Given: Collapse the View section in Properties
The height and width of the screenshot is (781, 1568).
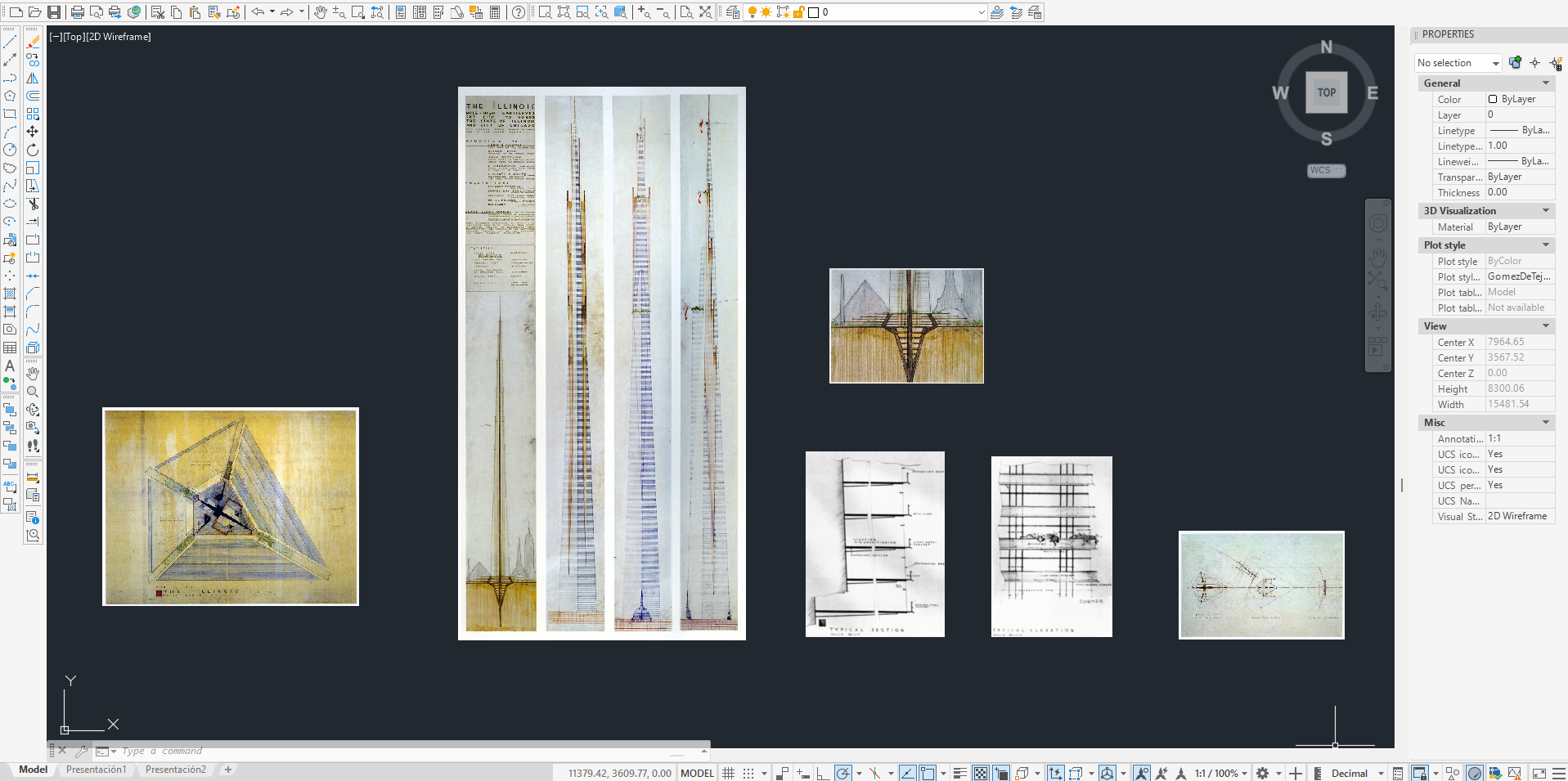Looking at the screenshot, I should coord(1546,325).
